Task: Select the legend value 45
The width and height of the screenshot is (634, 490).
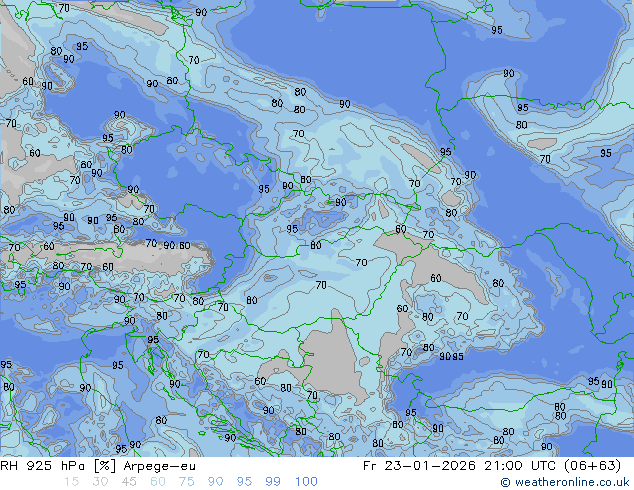Action: 129,482
